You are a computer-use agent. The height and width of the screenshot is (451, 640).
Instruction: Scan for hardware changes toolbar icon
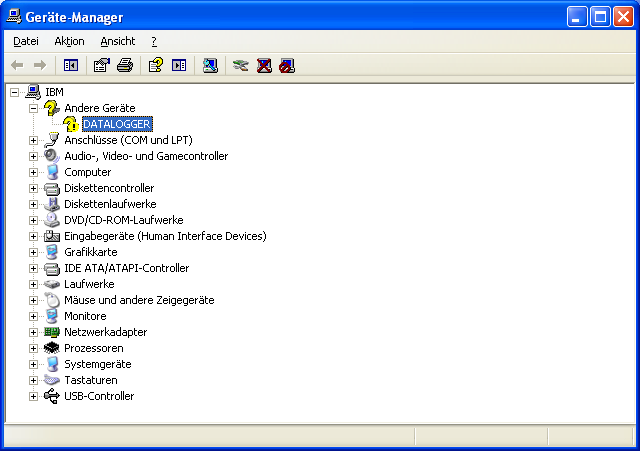[x=210, y=65]
